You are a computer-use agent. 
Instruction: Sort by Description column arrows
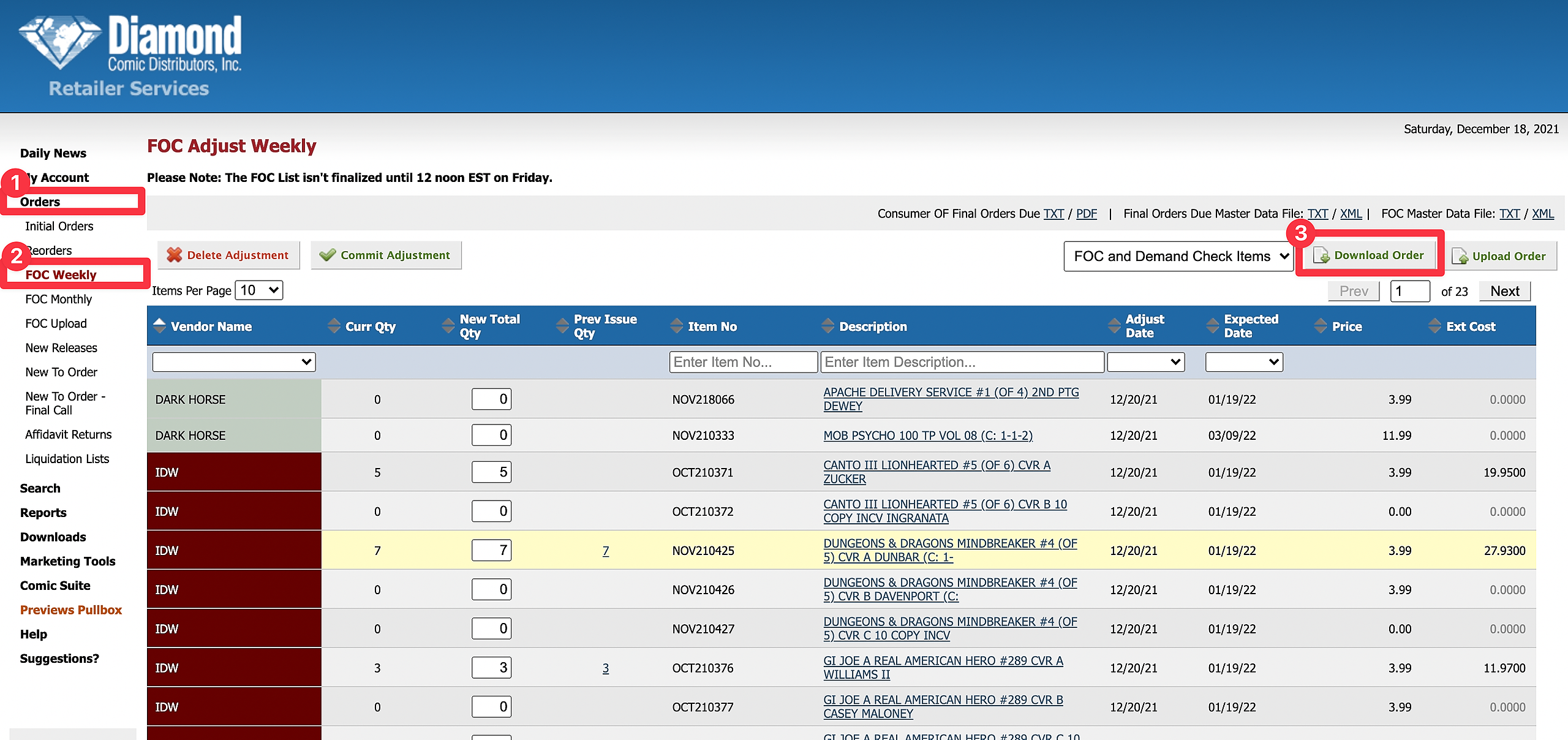click(x=828, y=326)
